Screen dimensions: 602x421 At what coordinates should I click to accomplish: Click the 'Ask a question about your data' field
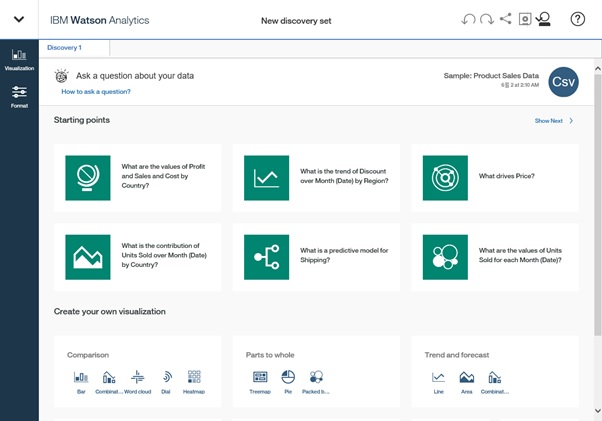point(135,75)
